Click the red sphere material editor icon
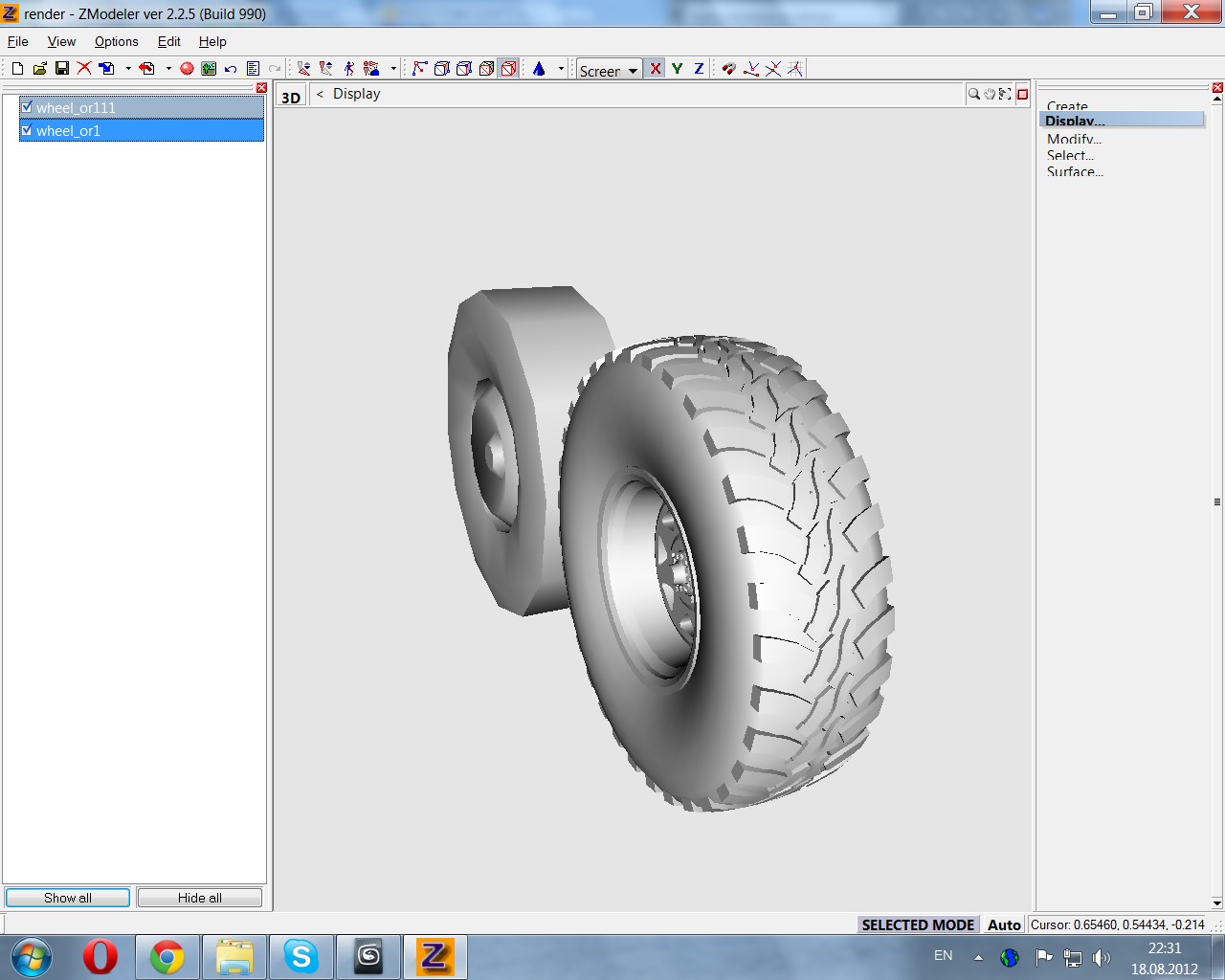 click(187, 68)
